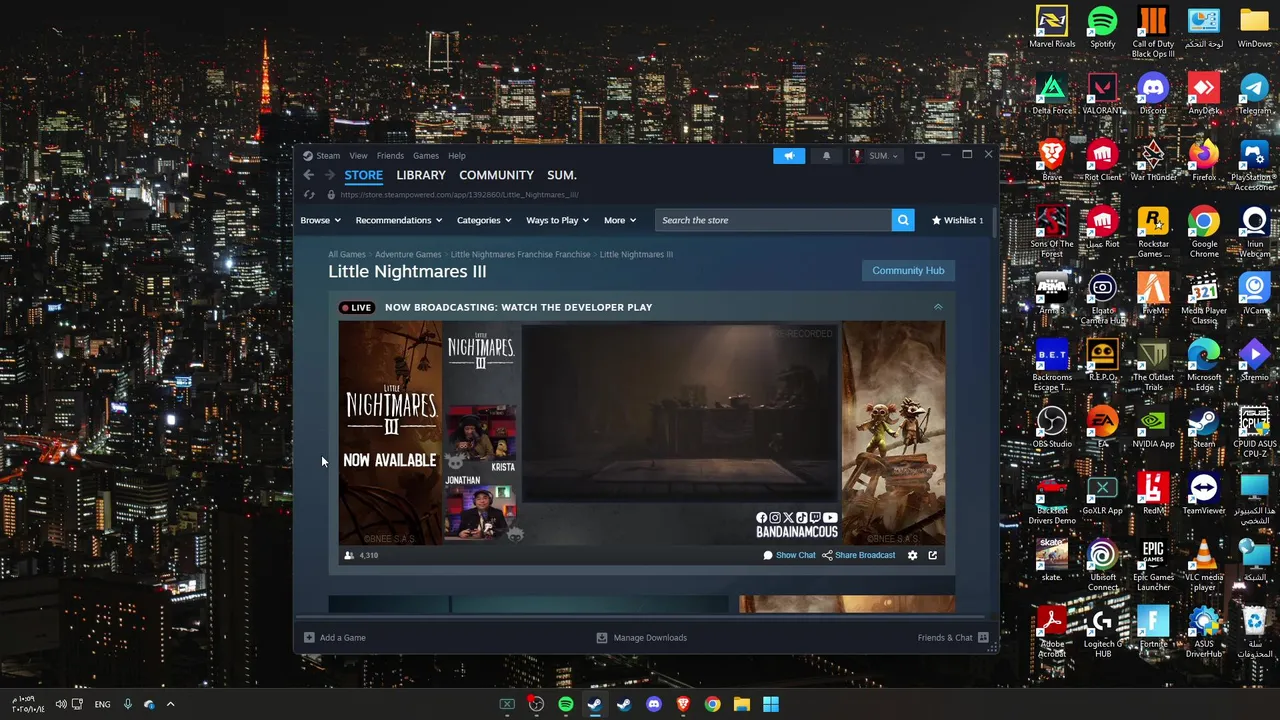The image size is (1280, 720).
Task: Click the store search magnifier button
Action: 903,220
